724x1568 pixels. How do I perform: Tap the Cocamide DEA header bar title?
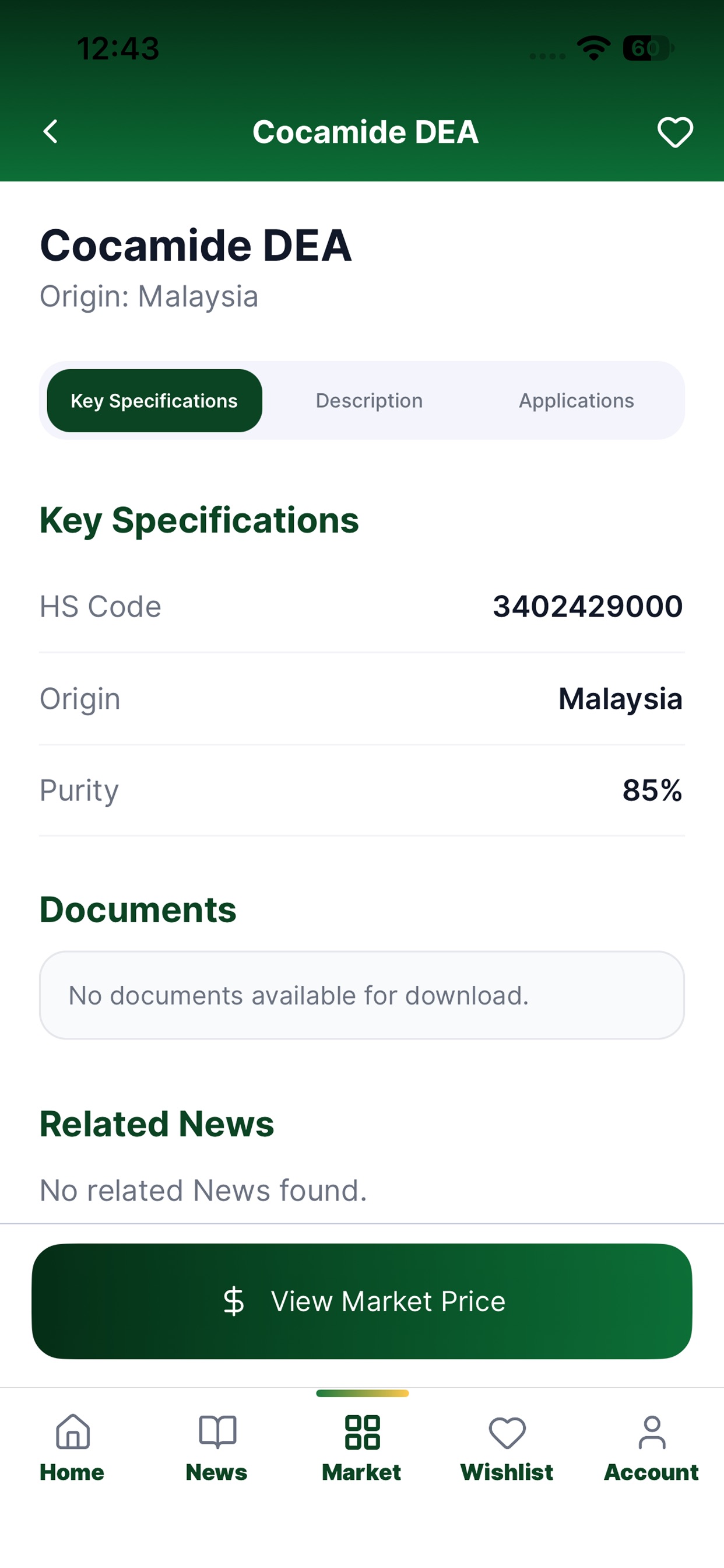(365, 132)
